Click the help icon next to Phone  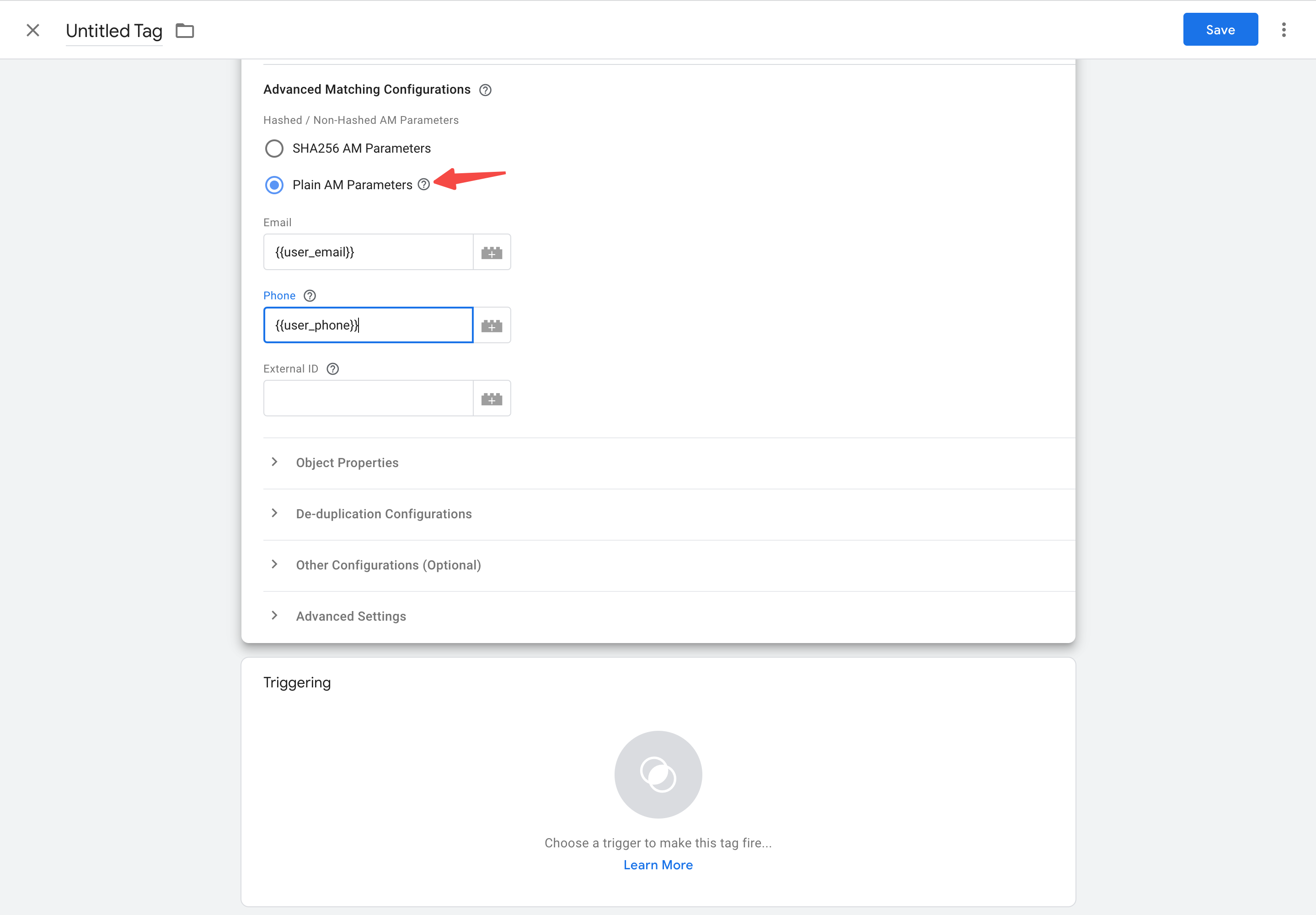click(310, 296)
